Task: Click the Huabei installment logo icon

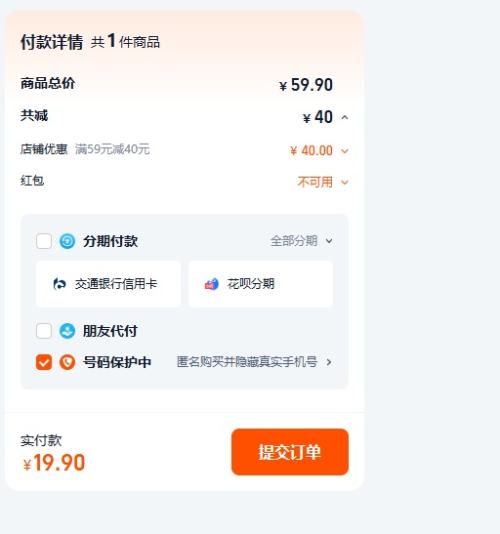Action: pyautogui.click(x=212, y=284)
